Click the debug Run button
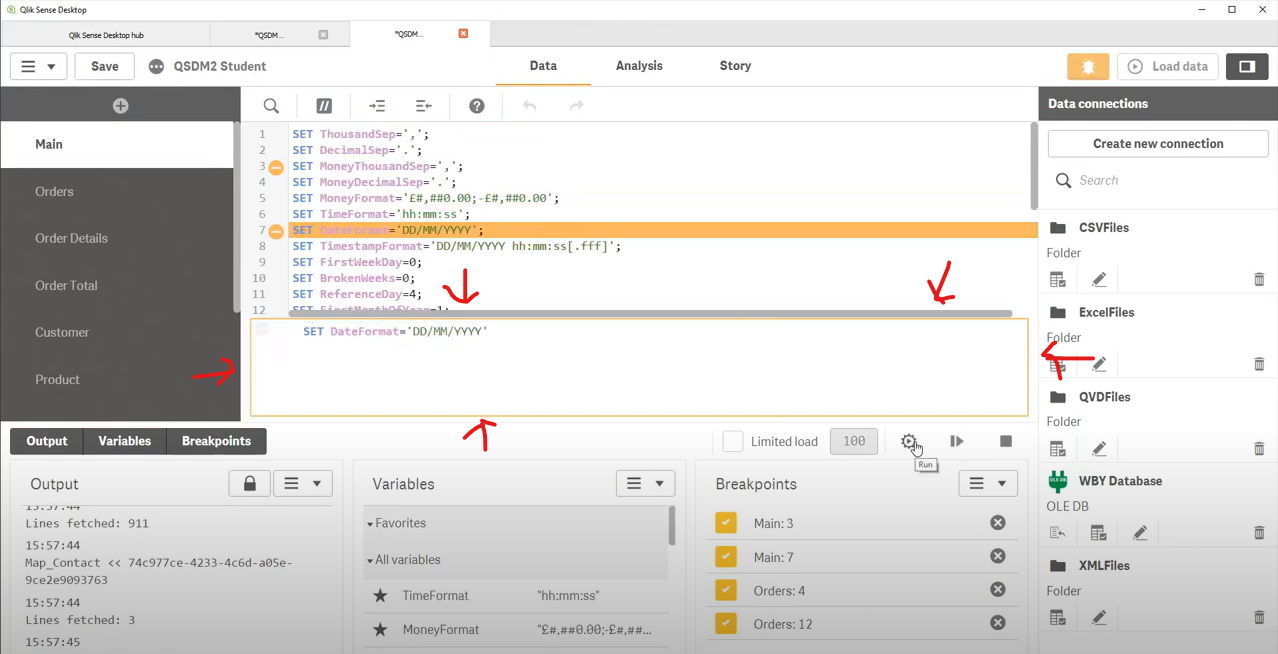The image size is (1278, 654). tap(908, 441)
